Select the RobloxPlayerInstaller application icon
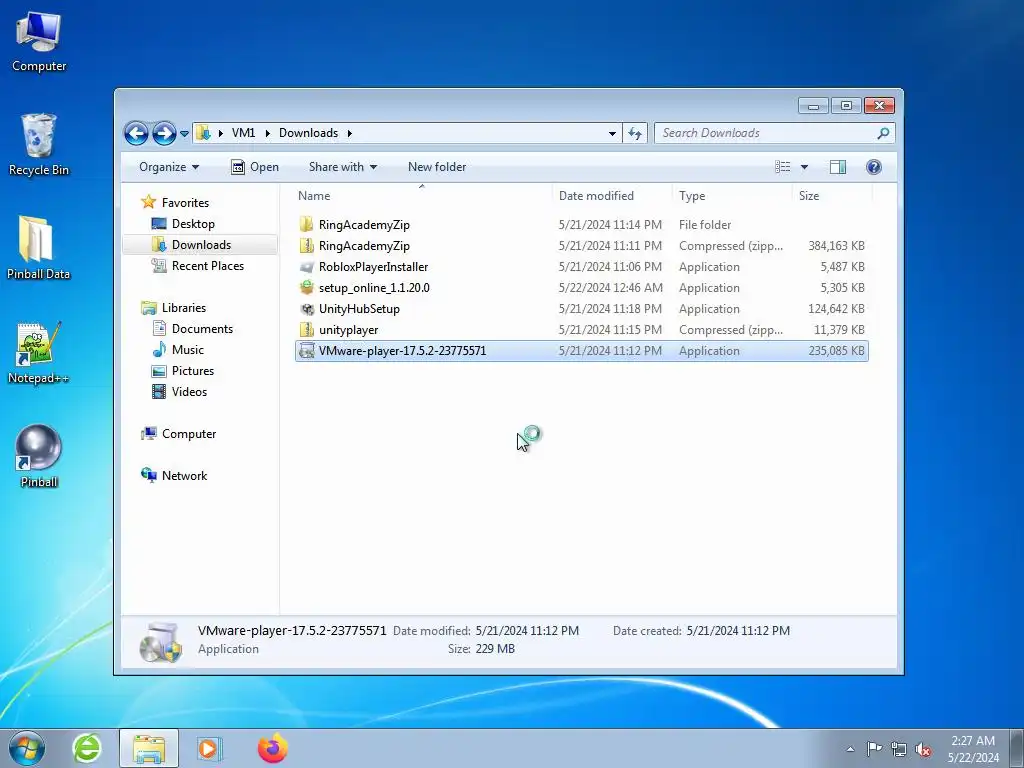The height and width of the screenshot is (768, 1024). [x=306, y=266]
